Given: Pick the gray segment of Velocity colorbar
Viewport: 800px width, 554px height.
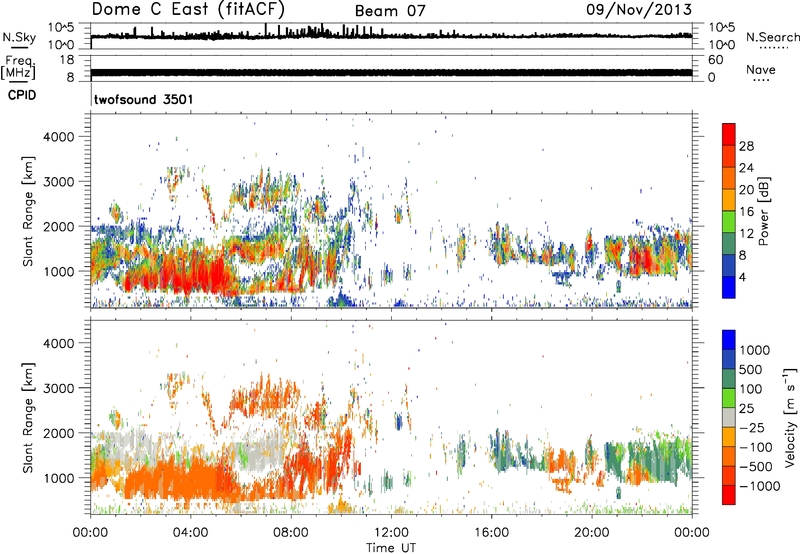Looking at the screenshot, I should click(x=729, y=417).
